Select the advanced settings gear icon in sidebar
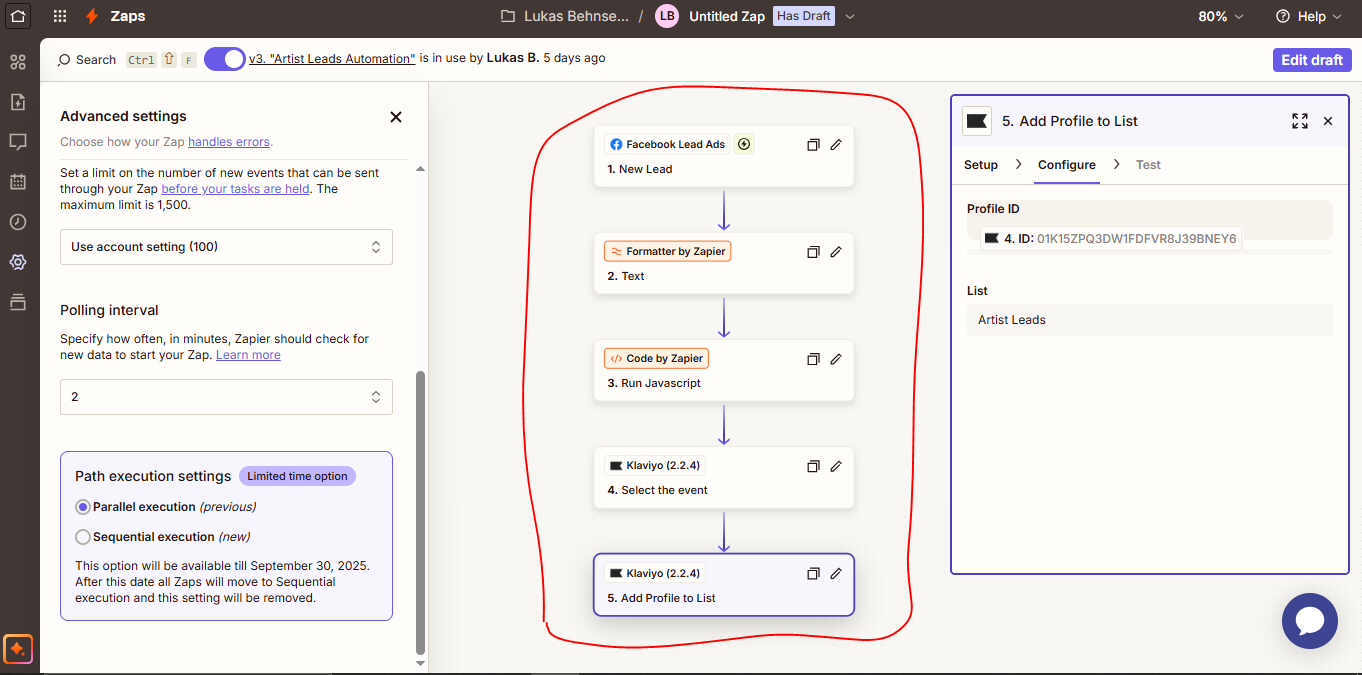Screen dimensions: 1362x675 point(18,262)
